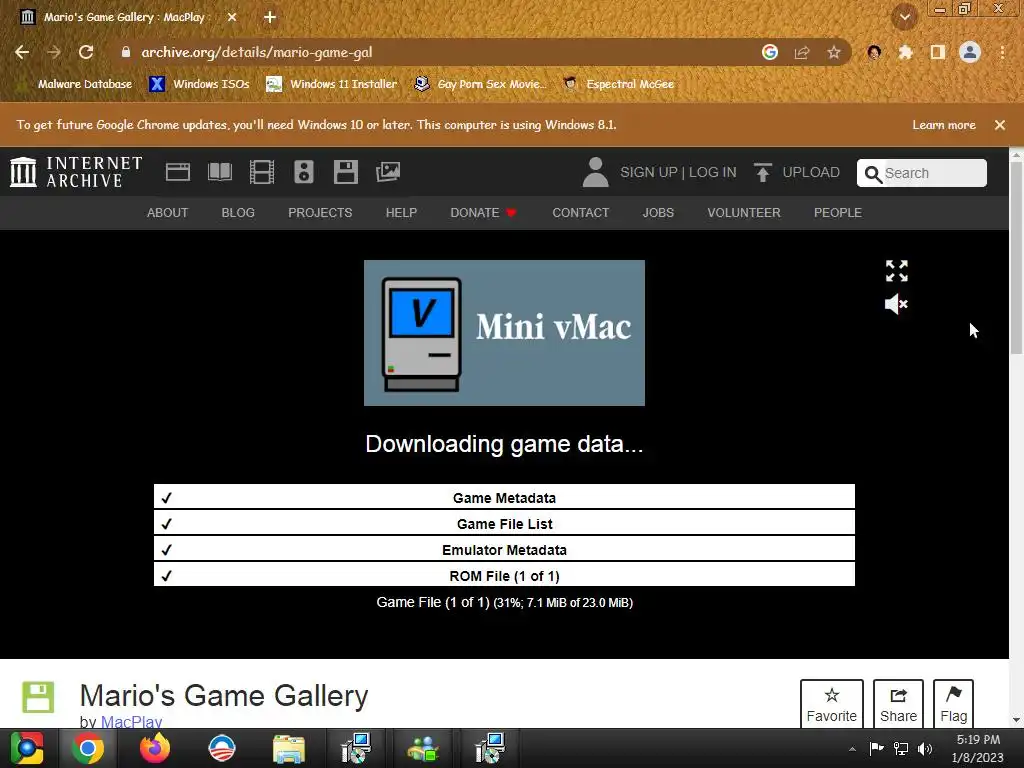Open the Web (Wayback) media icon
Viewport: 1024px width, 768px height.
click(x=178, y=172)
